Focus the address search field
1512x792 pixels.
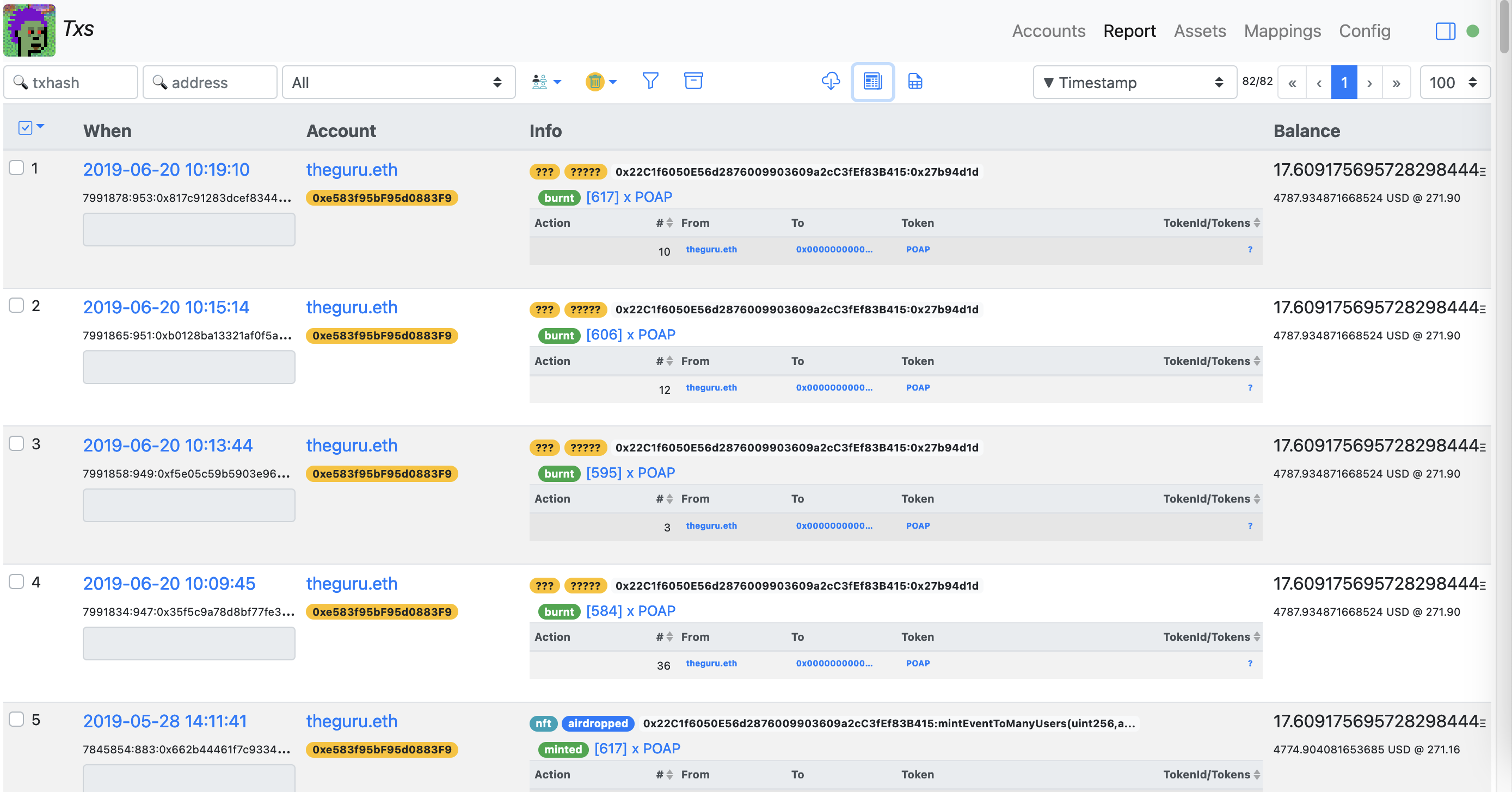(210, 82)
